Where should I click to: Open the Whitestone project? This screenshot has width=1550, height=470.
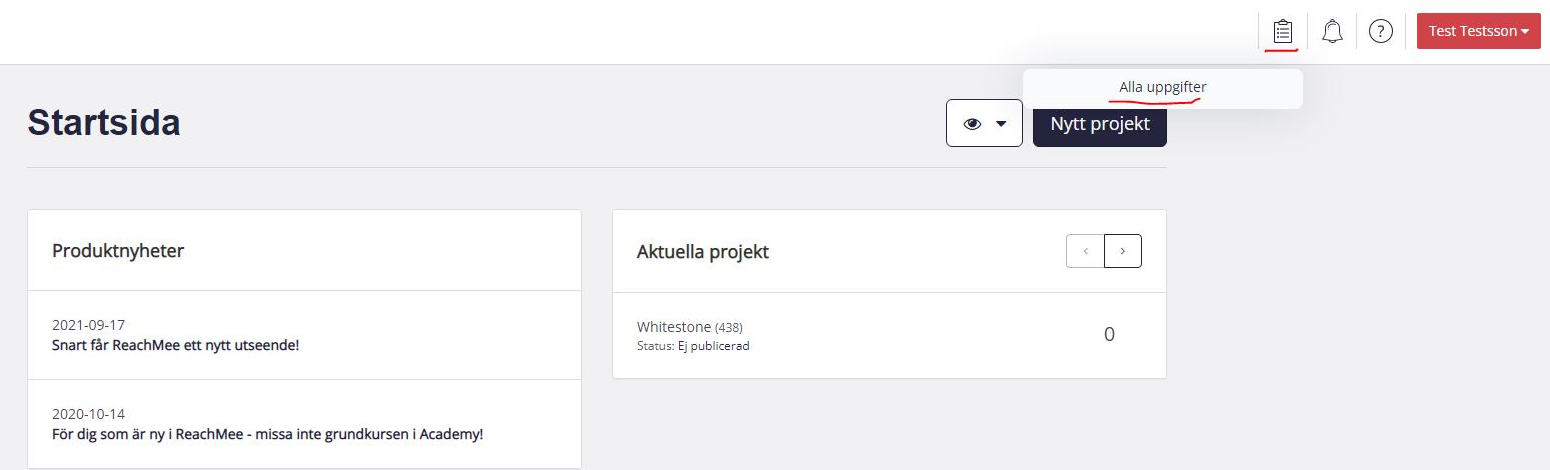coord(674,327)
